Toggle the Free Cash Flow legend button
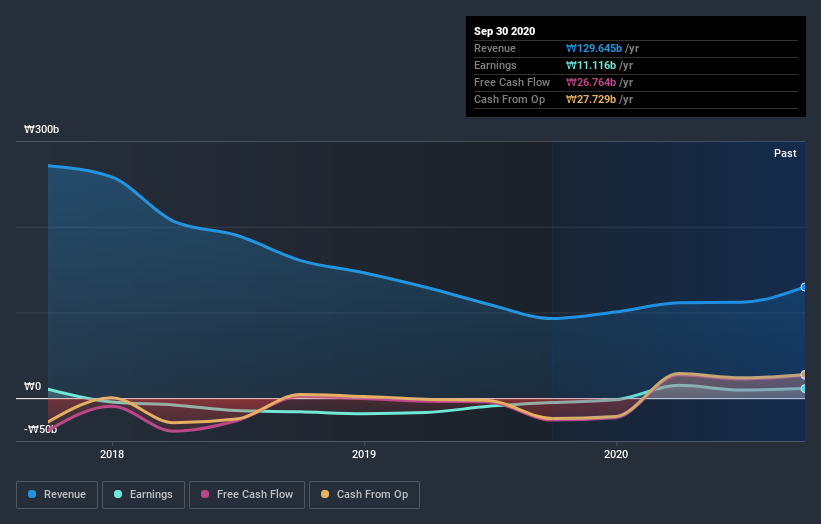The width and height of the screenshot is (821, 524). point(247,495)
